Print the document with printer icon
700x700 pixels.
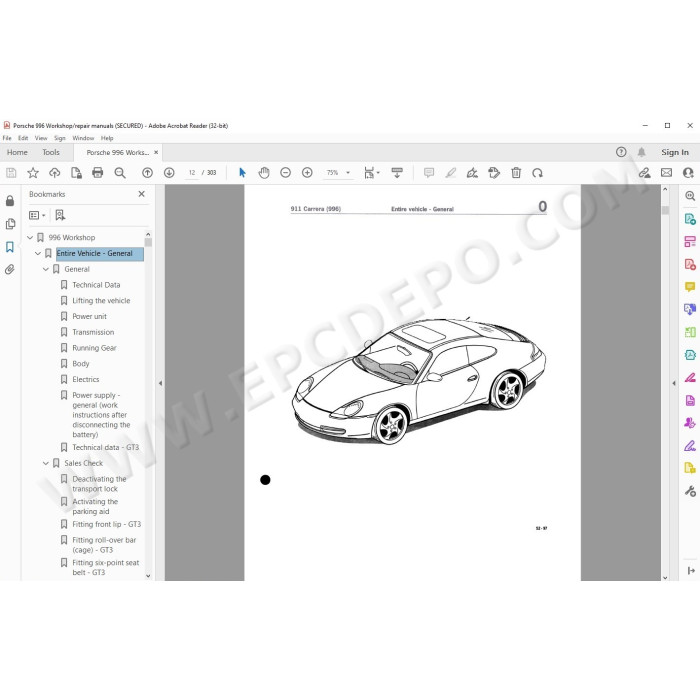click(97, 173)
